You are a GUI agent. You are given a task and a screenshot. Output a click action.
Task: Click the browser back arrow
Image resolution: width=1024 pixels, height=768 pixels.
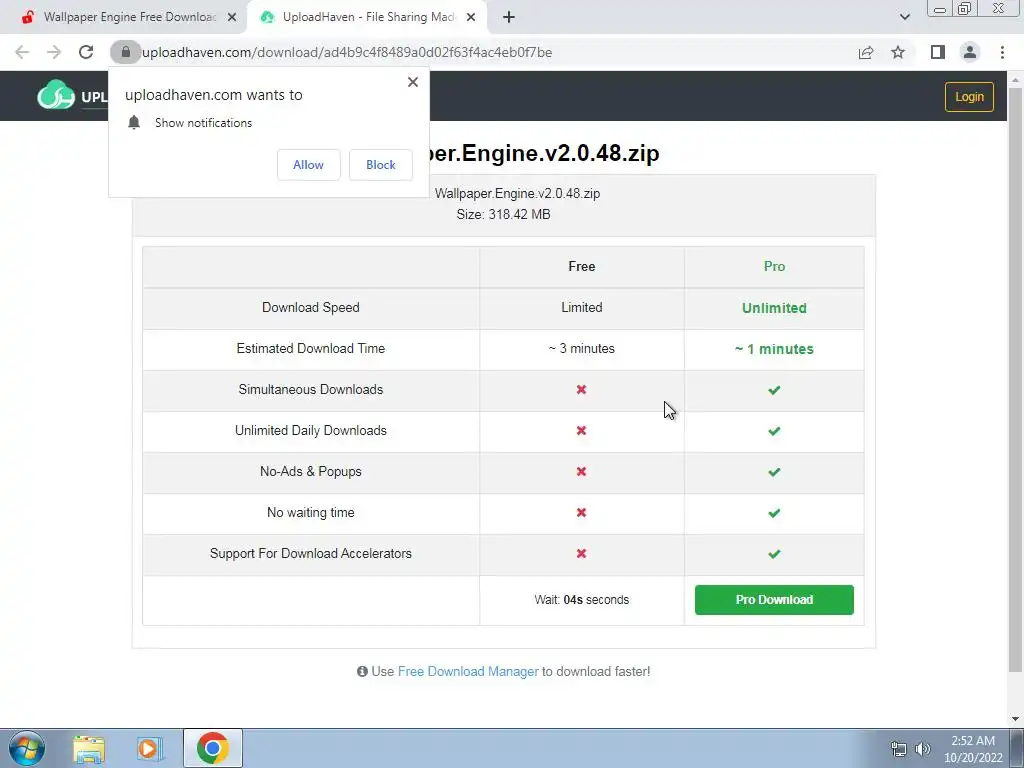point(22,52)
